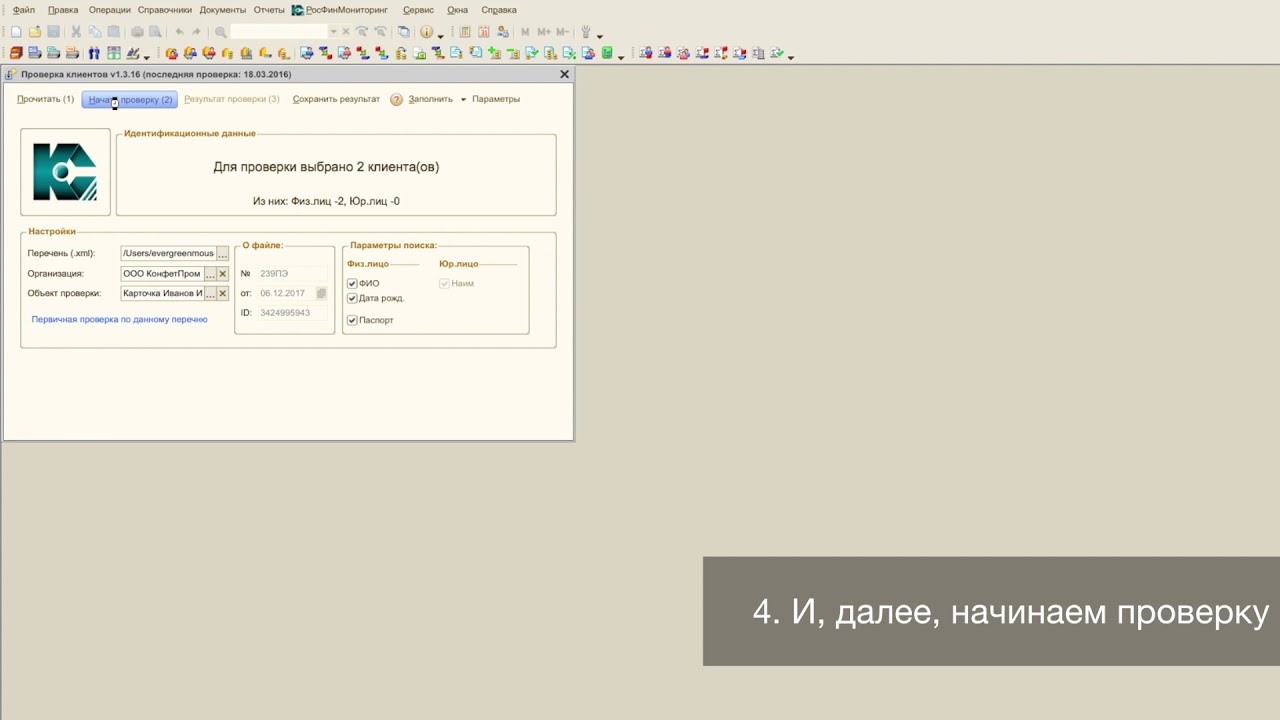Click the toolbar search input field
Image resolution: width=1280 pixels, height=720 pixels.
(279, 32)
